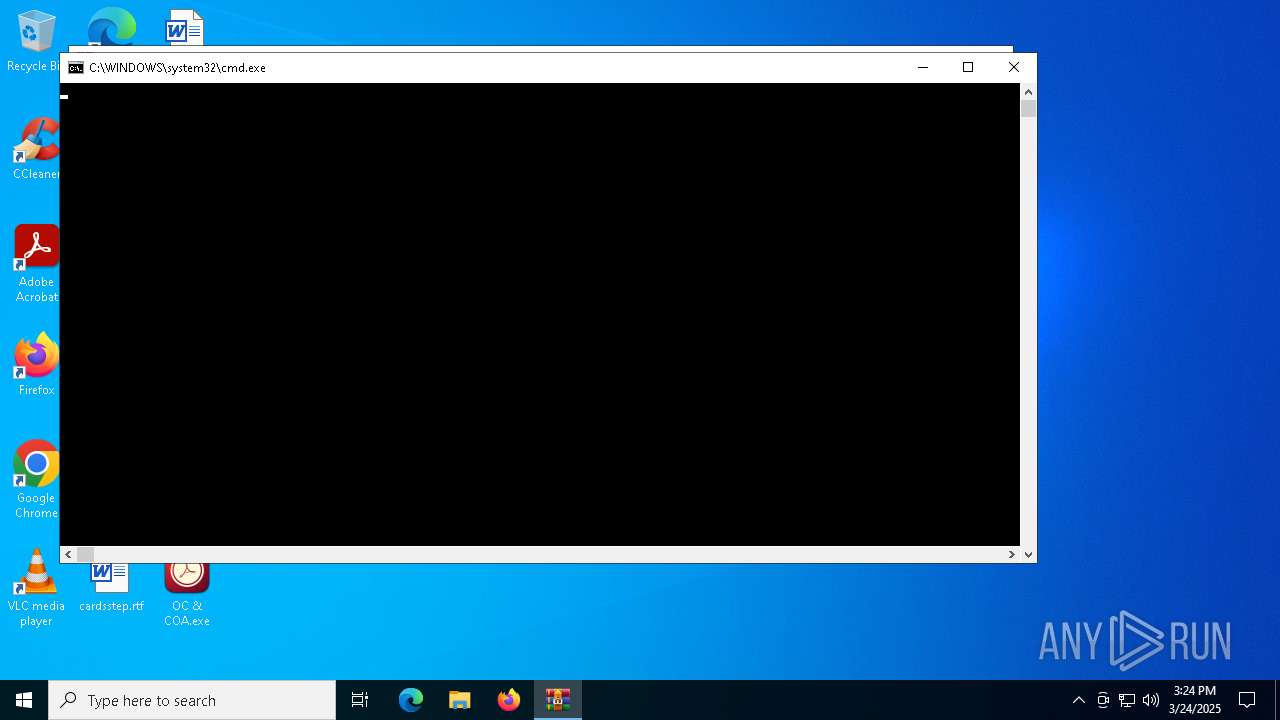Click the Show desktop strip

(1277, 700)
